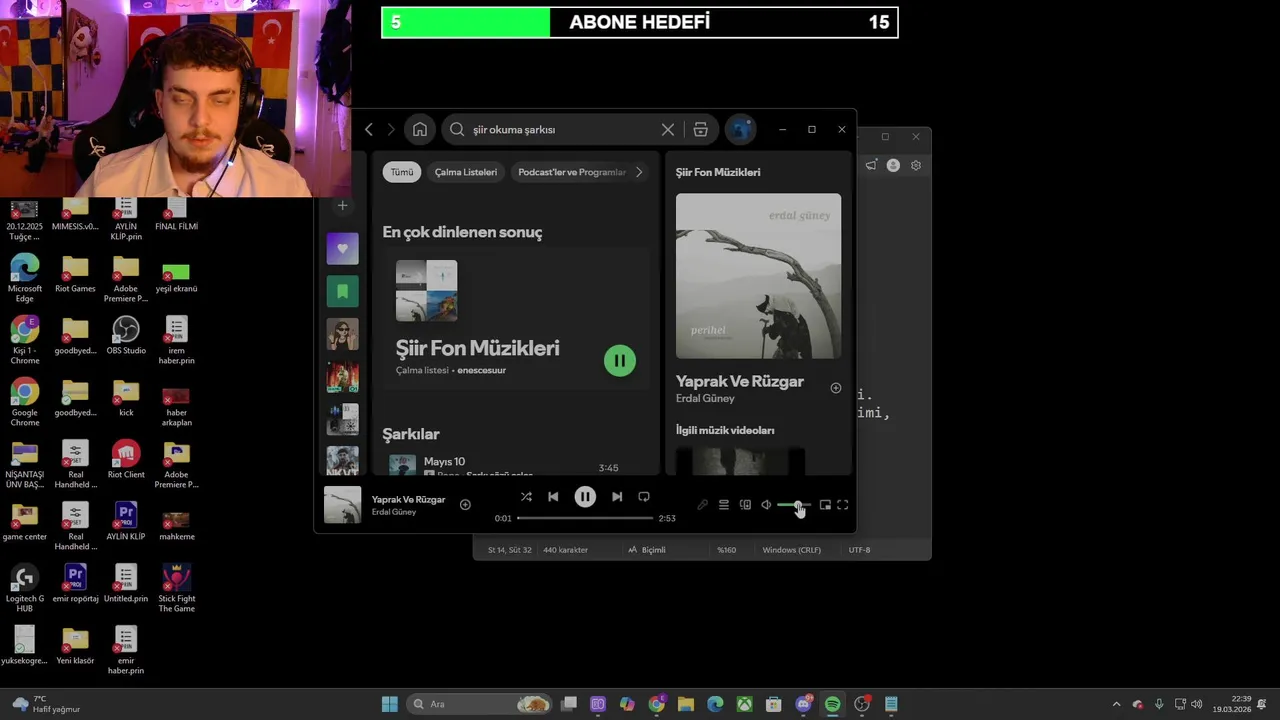Open the playback queue
This screenshot has height=720, width=1280.
723,505
